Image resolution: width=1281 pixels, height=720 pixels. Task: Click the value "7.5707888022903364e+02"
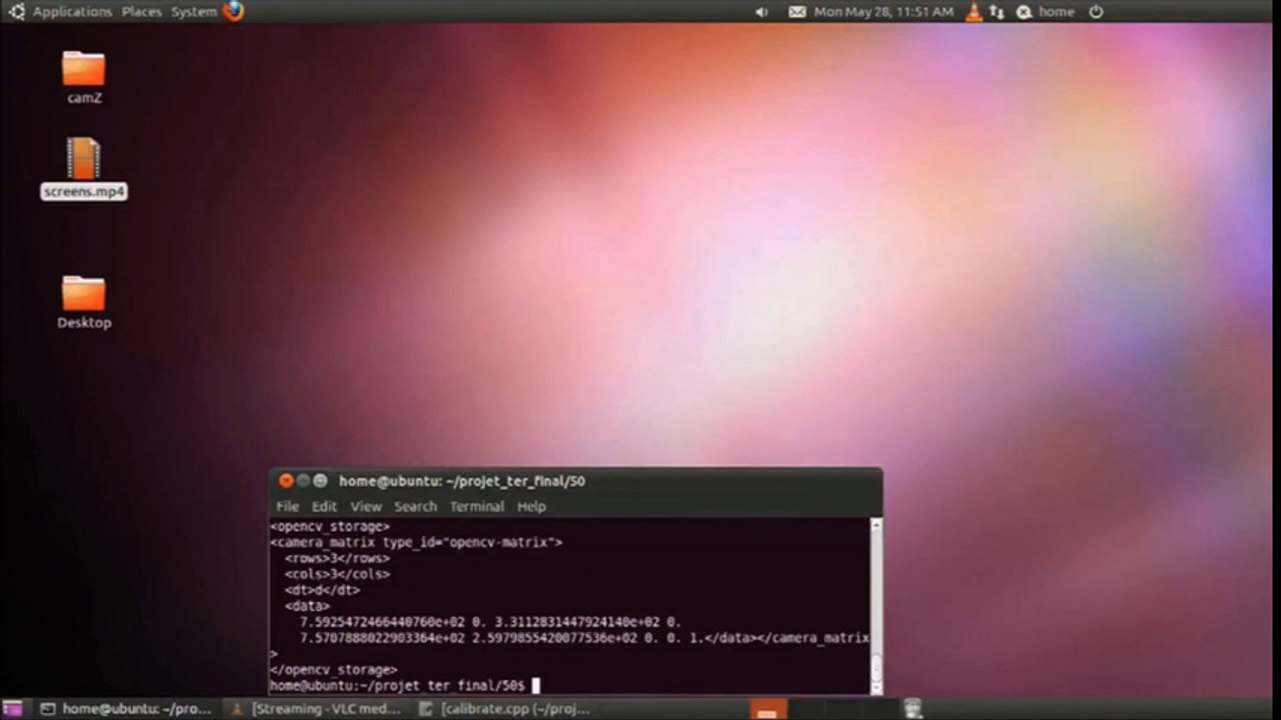click(382, 638)
